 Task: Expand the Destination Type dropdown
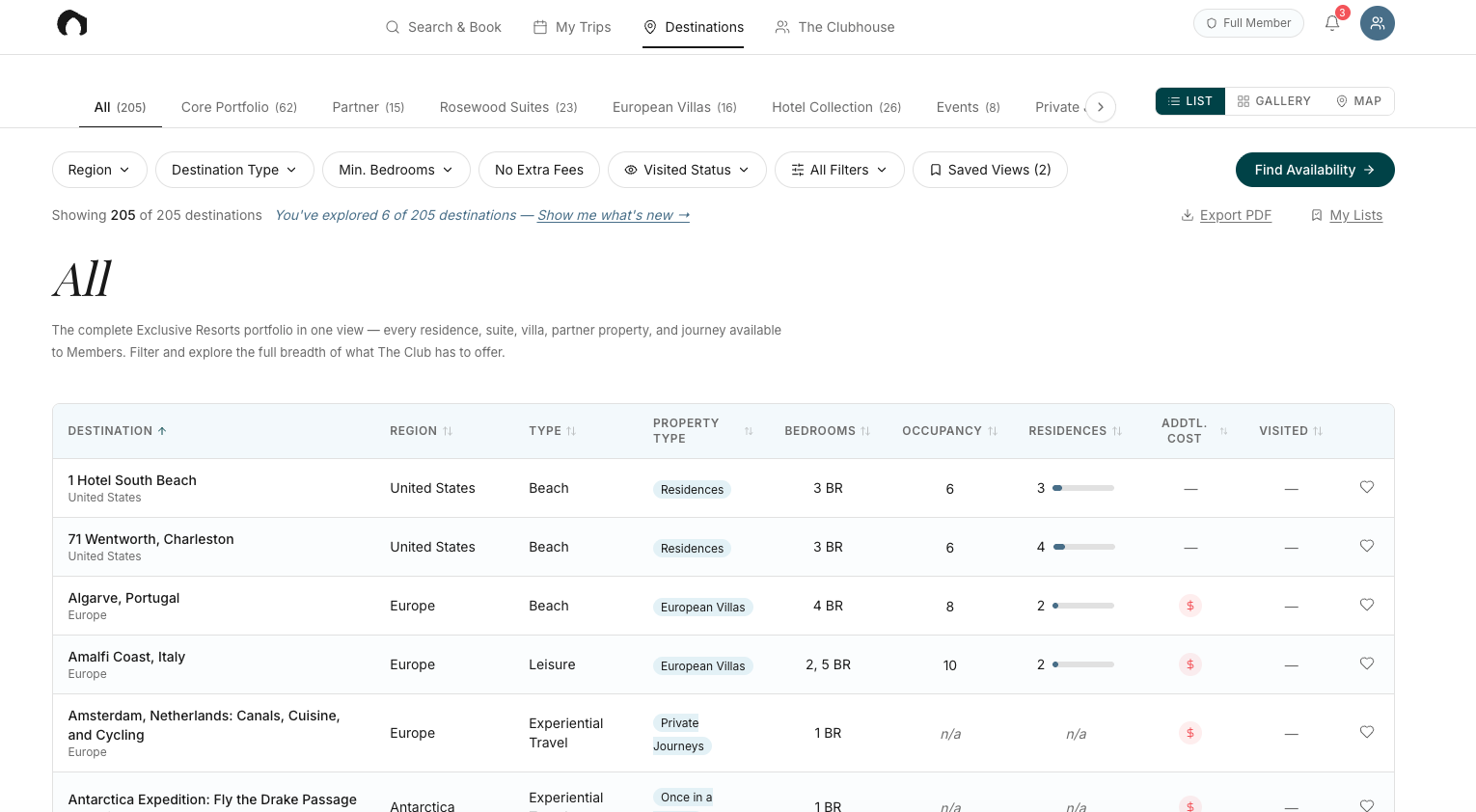click(x=234, y=170)
